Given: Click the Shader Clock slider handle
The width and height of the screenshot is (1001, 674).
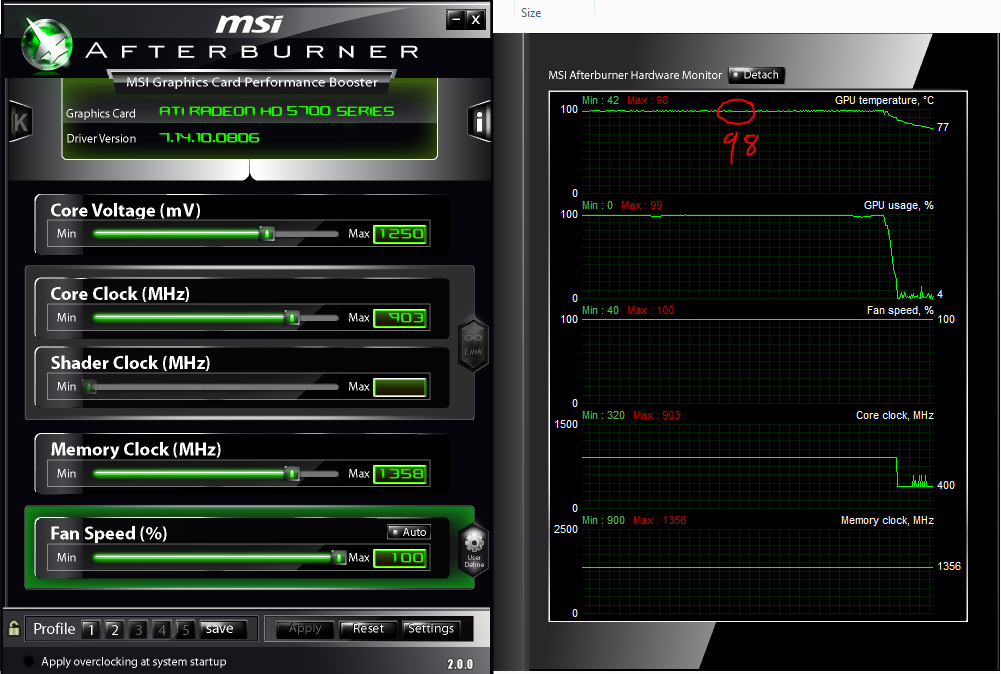Looking at the screenshot, I should pyautogui.click(x=91, y=387).
